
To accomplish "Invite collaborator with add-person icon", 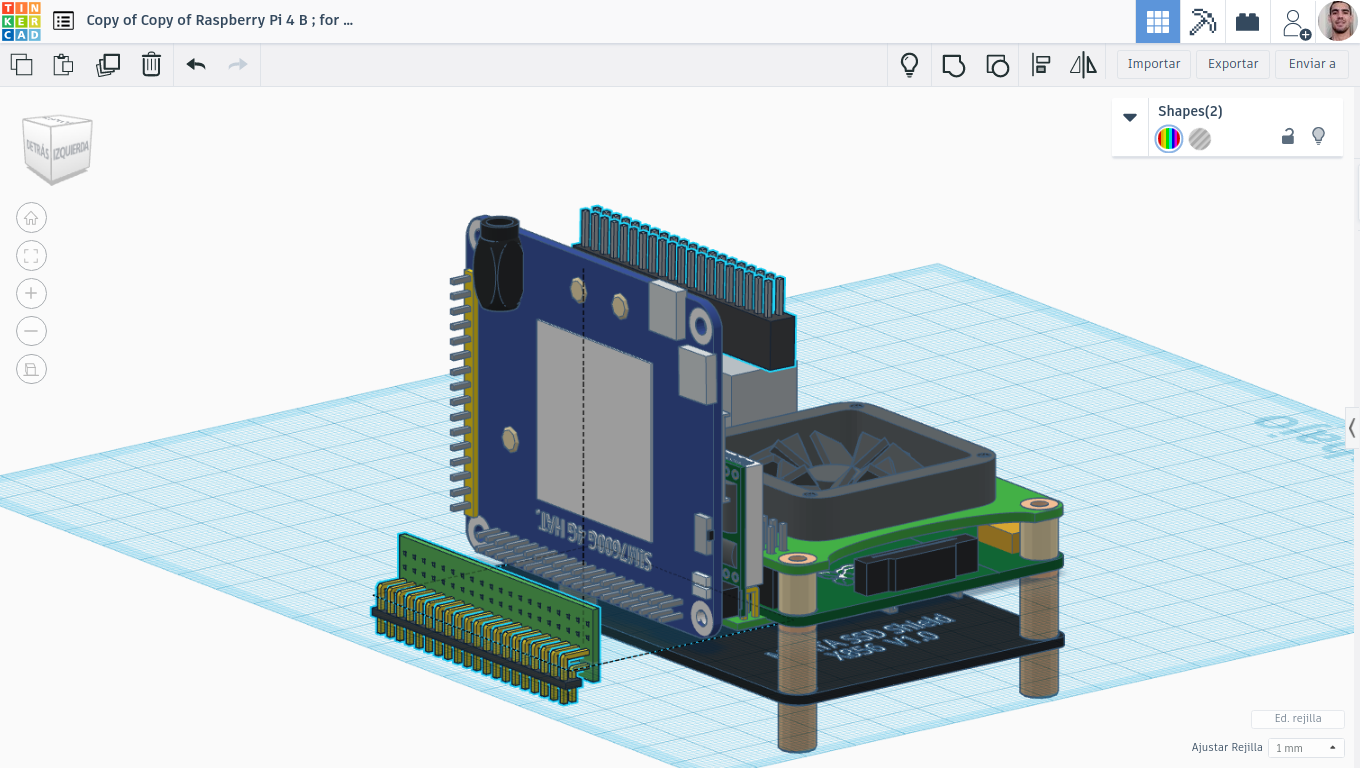I will [x=1295, y=22].
